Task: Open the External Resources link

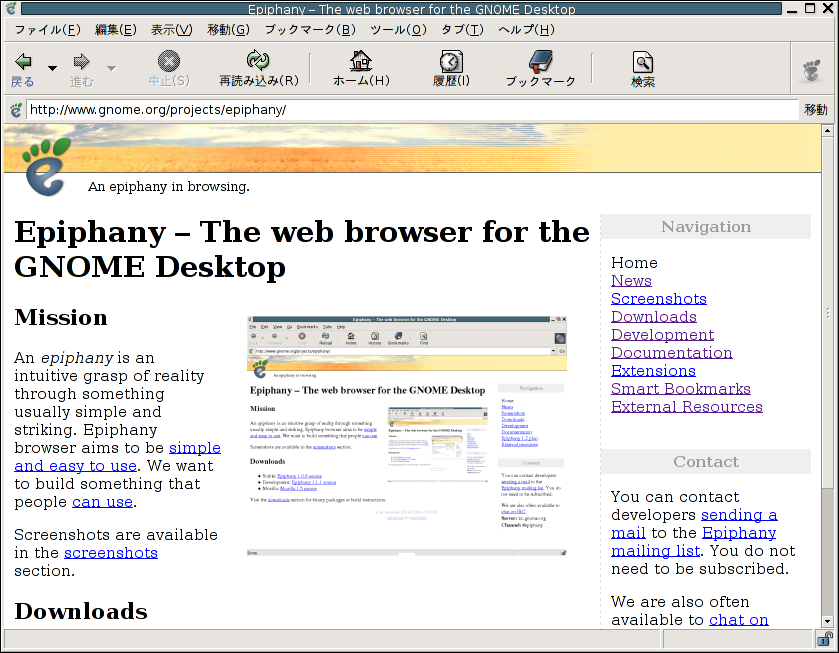Action: pos(687,407)
